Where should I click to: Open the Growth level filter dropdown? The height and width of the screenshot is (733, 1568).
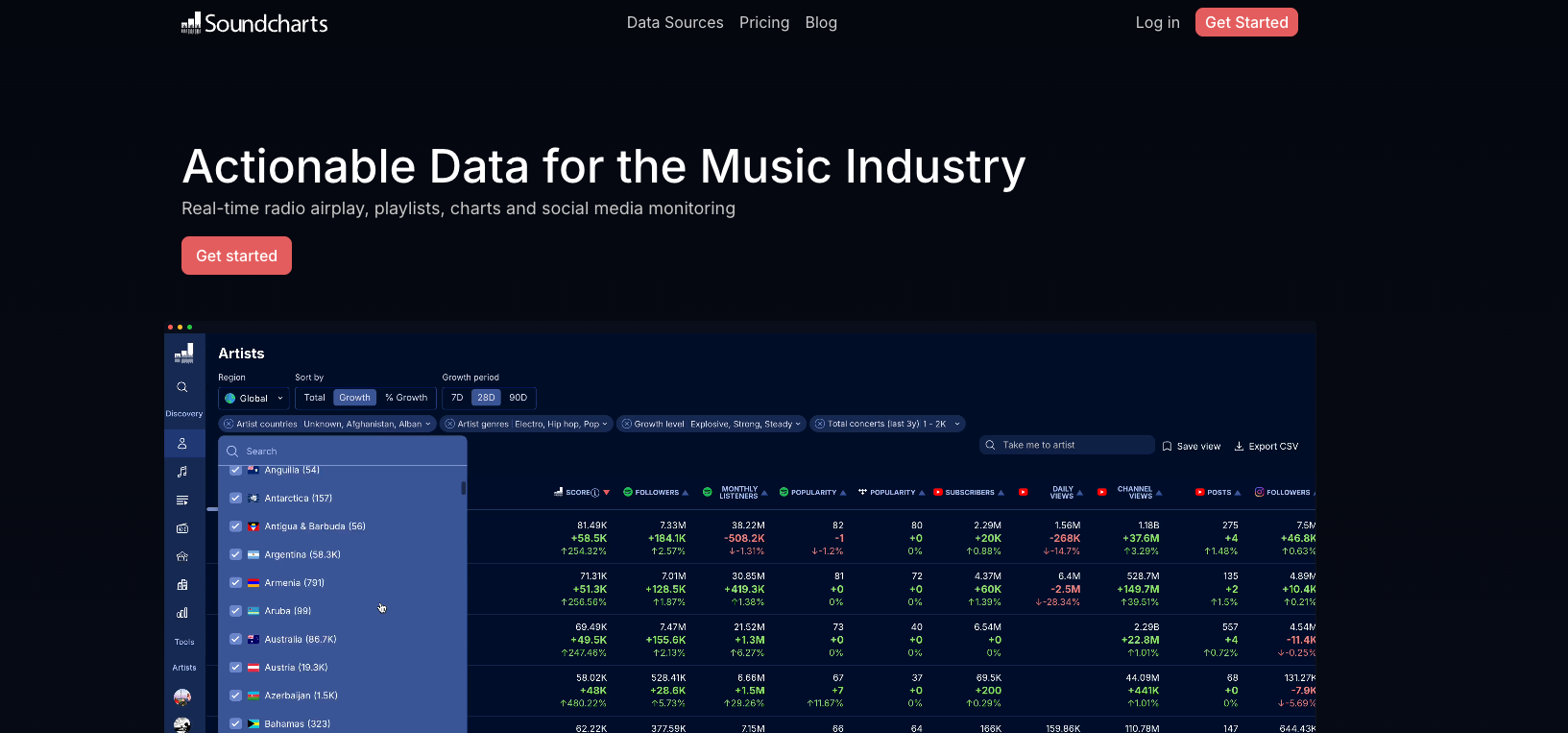tap(797, 424)
